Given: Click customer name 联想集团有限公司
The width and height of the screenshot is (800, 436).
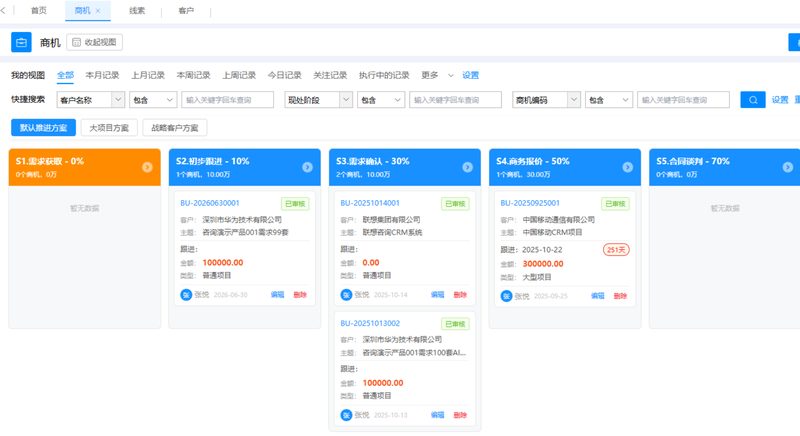Looking at the screenshot, I should 391,220.
